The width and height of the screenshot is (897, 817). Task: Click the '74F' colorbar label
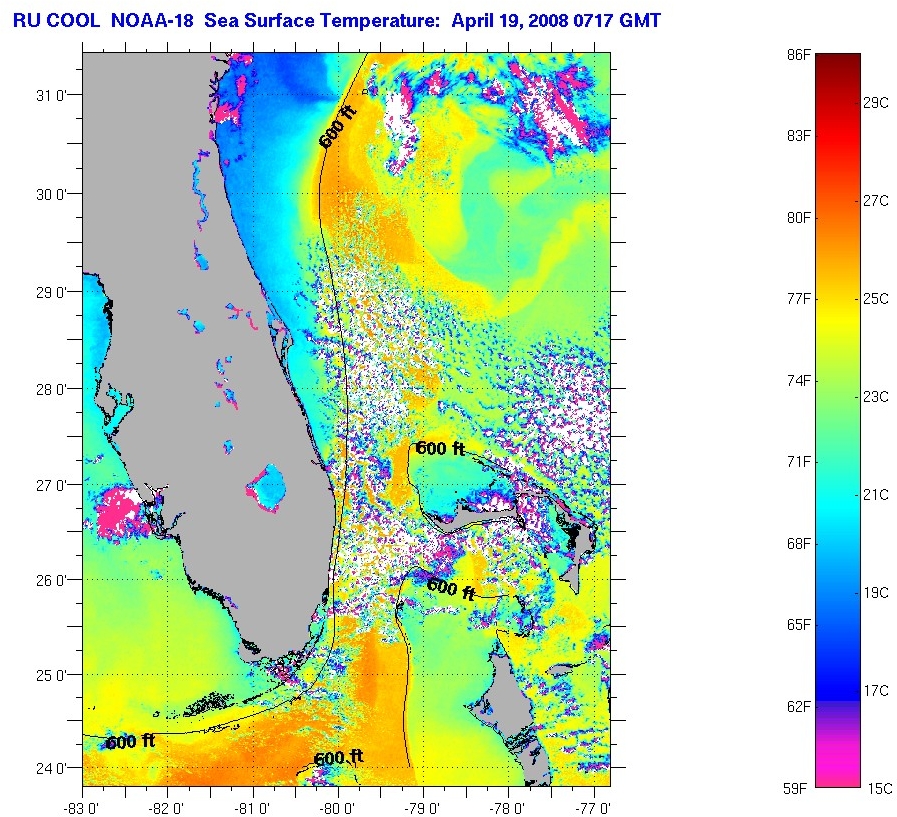[x=799, y=381]
